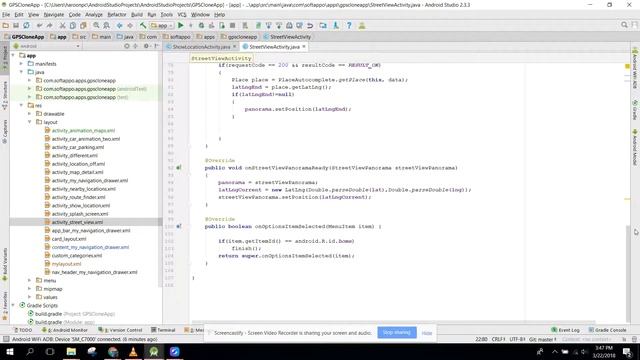
Task: Click the Hide link in Screencastify bar
Action: pyautogui.click(x=427, y=333)
